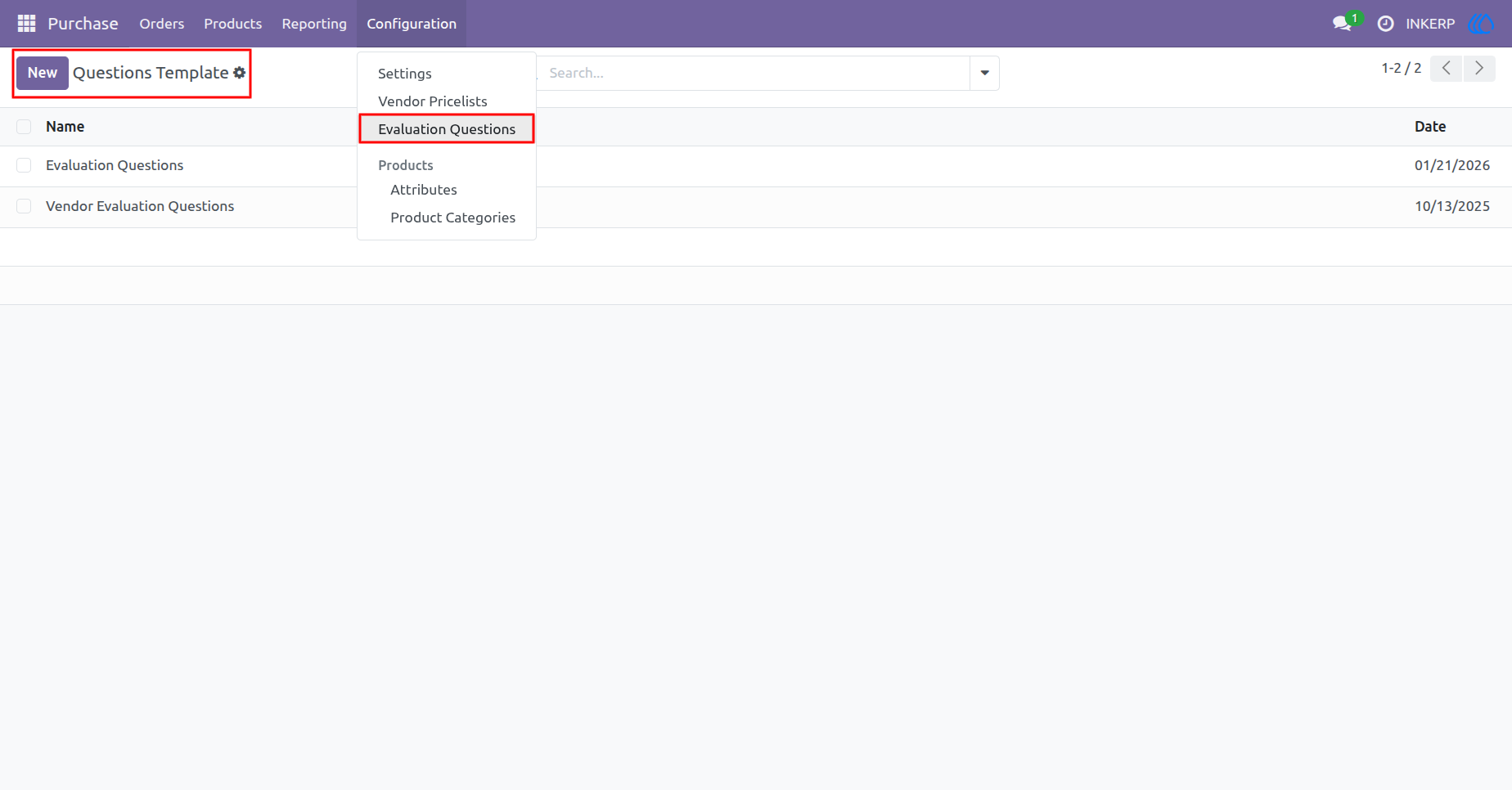Viewport: 1512px width, 790px height.
Task: Click the user avatar logo in the top-right corner
Action: pos(1481,24)
